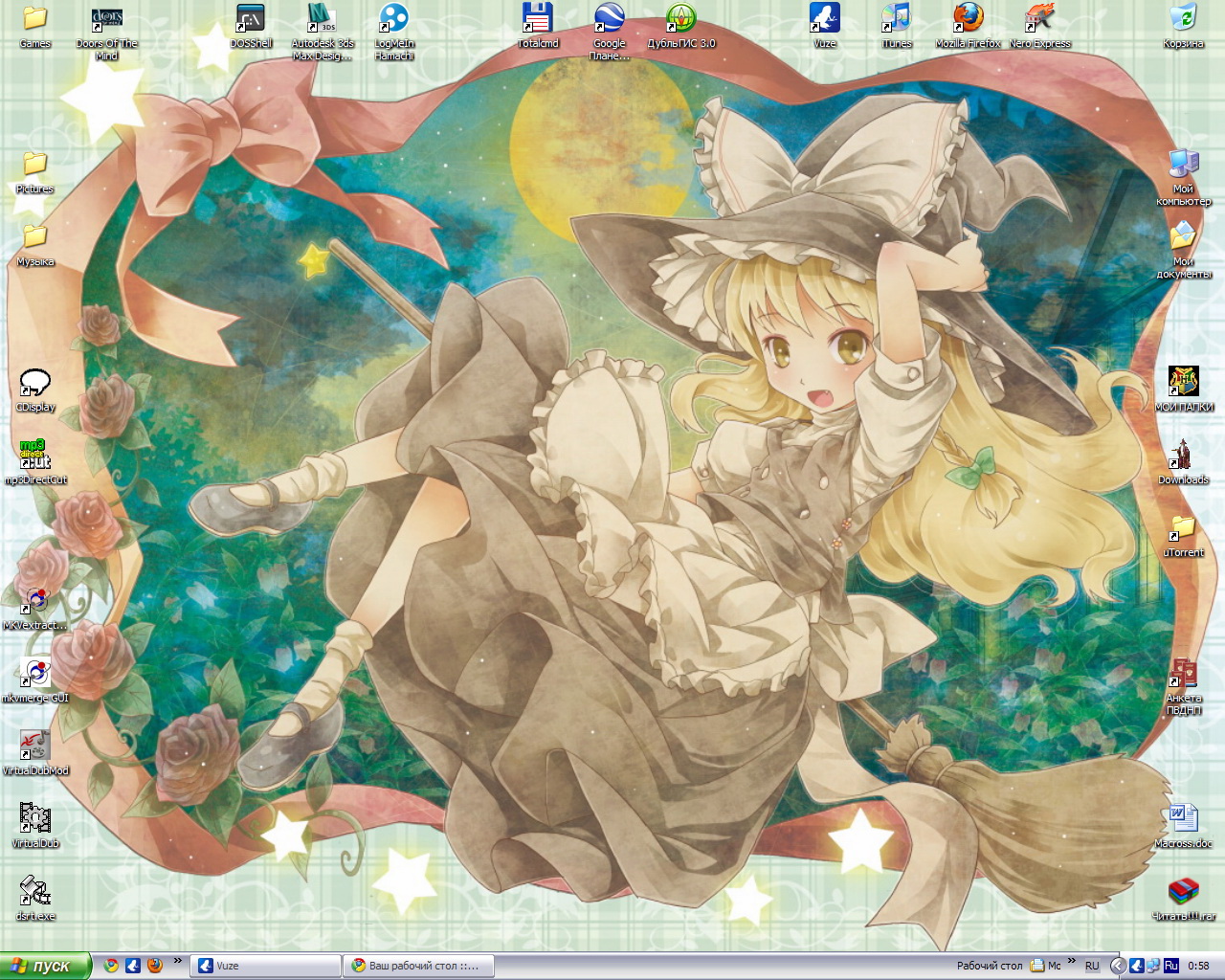This screenshot has height=980, width=1225.
Task: Click the Ru keyboard layout tray icon
Action: point(1171,966)
